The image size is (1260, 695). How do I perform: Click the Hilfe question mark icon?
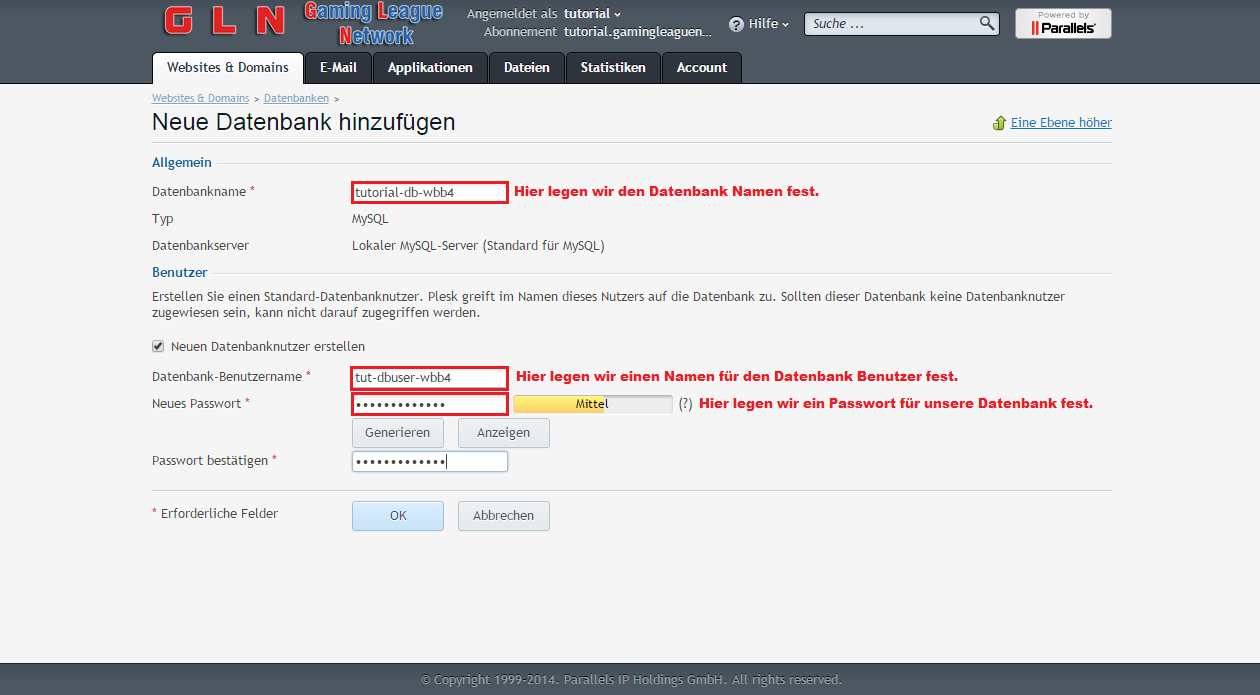click(736, 24)
